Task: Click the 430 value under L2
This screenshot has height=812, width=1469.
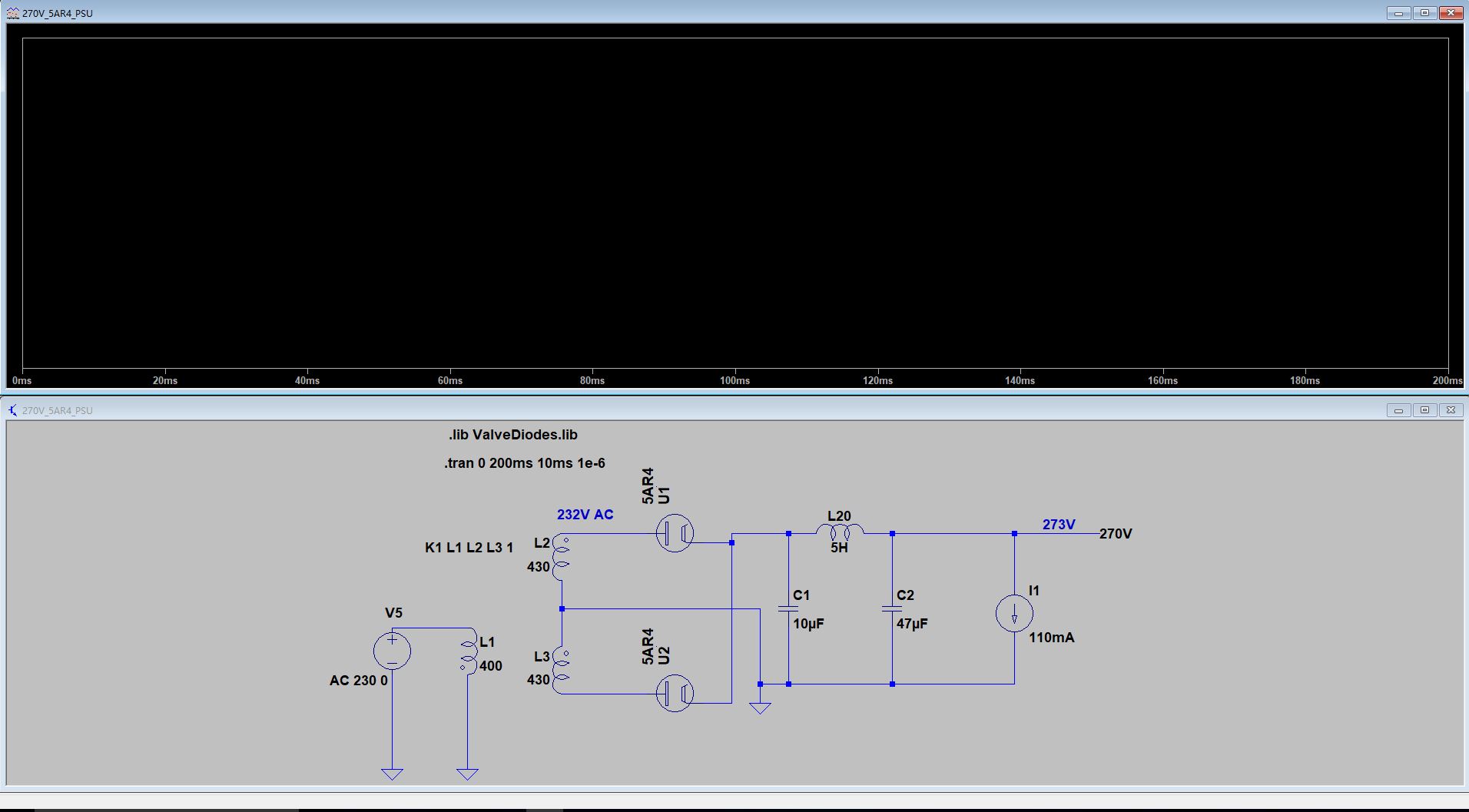Action: tap(538, 567)
